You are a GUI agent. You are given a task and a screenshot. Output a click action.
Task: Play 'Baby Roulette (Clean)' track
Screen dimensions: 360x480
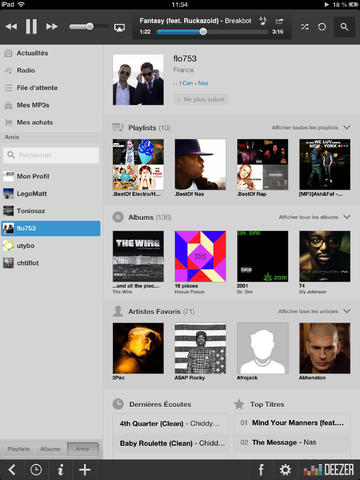tap(171, 443)
